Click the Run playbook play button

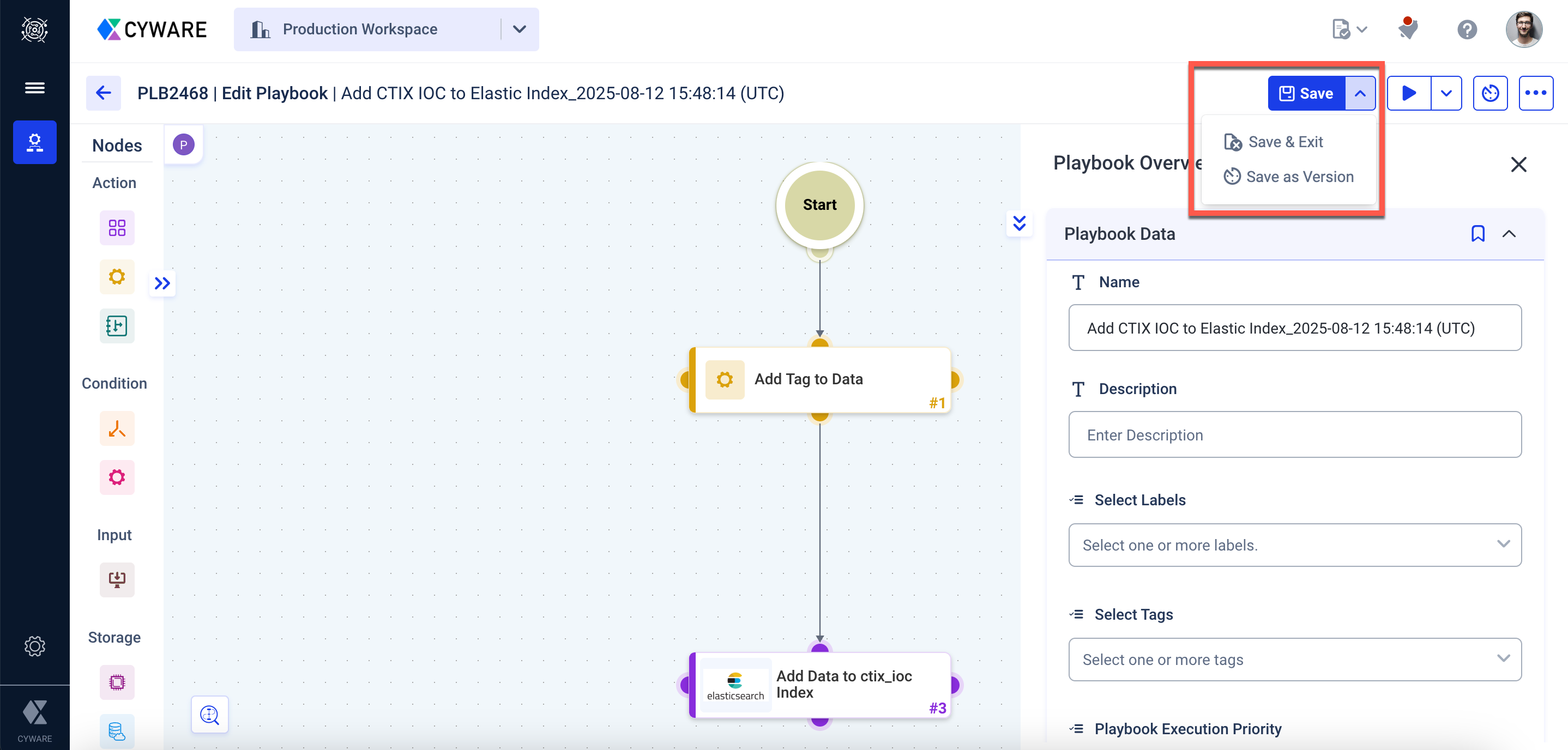point(1408,93)
